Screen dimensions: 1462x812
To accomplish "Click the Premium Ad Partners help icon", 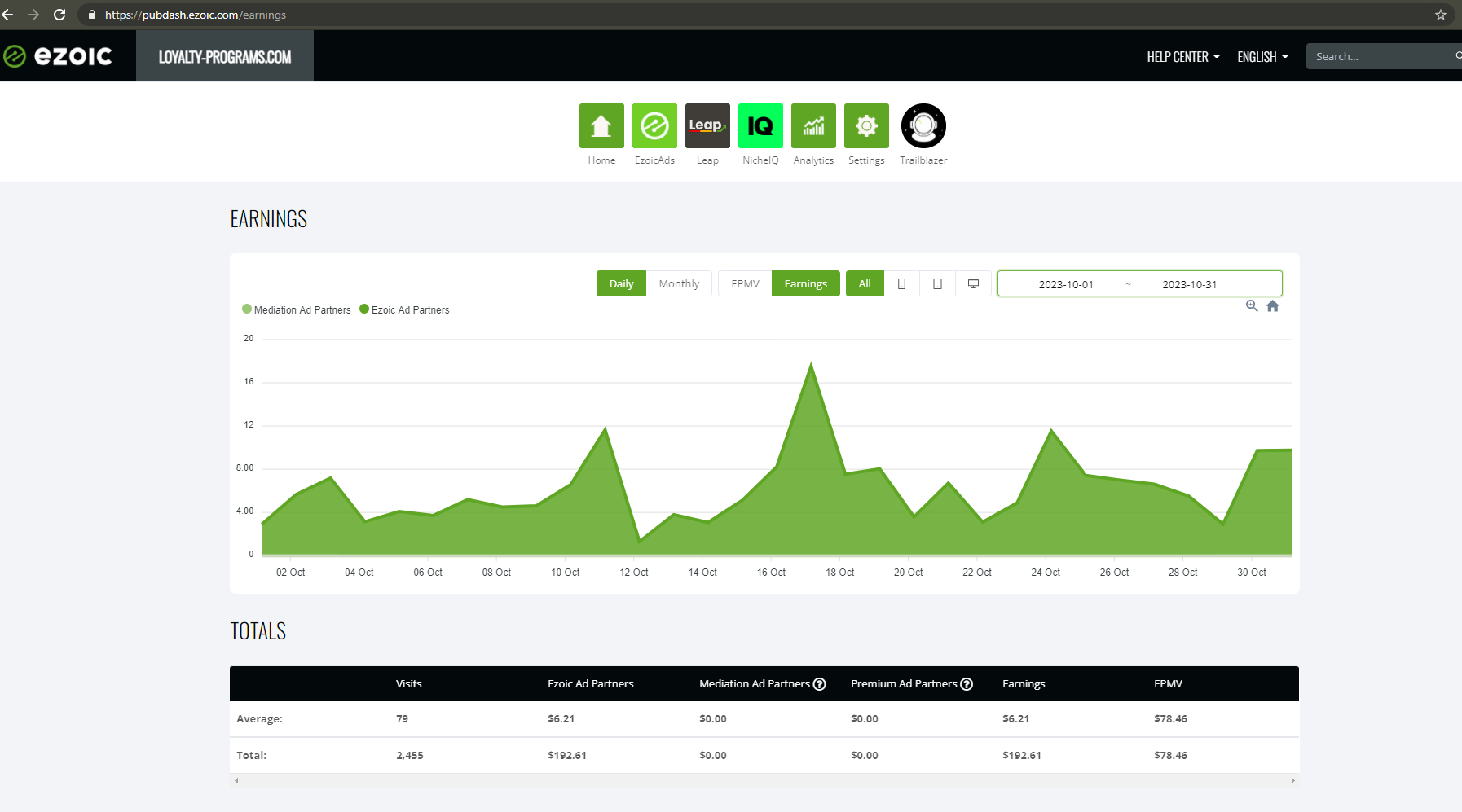I will click(x=967, y=684).
